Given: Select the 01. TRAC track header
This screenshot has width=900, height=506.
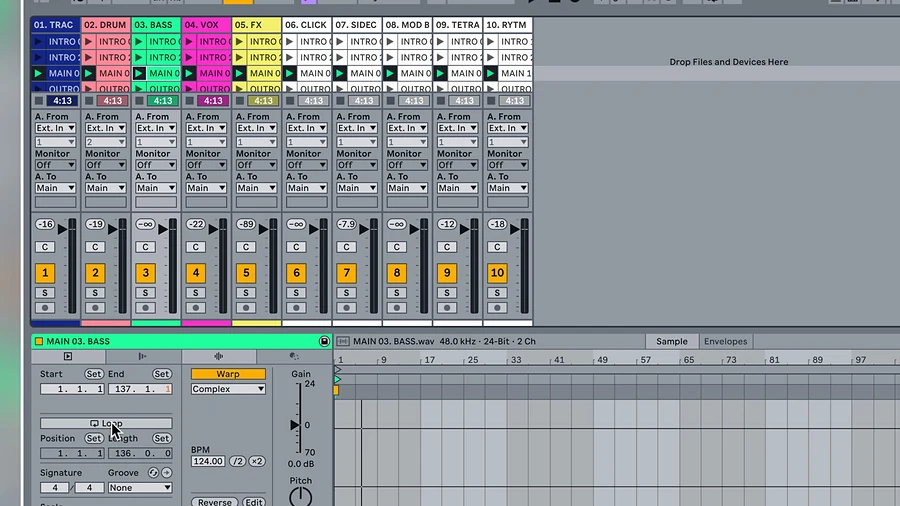Looking at the screenshot, I should coord(55,25).
